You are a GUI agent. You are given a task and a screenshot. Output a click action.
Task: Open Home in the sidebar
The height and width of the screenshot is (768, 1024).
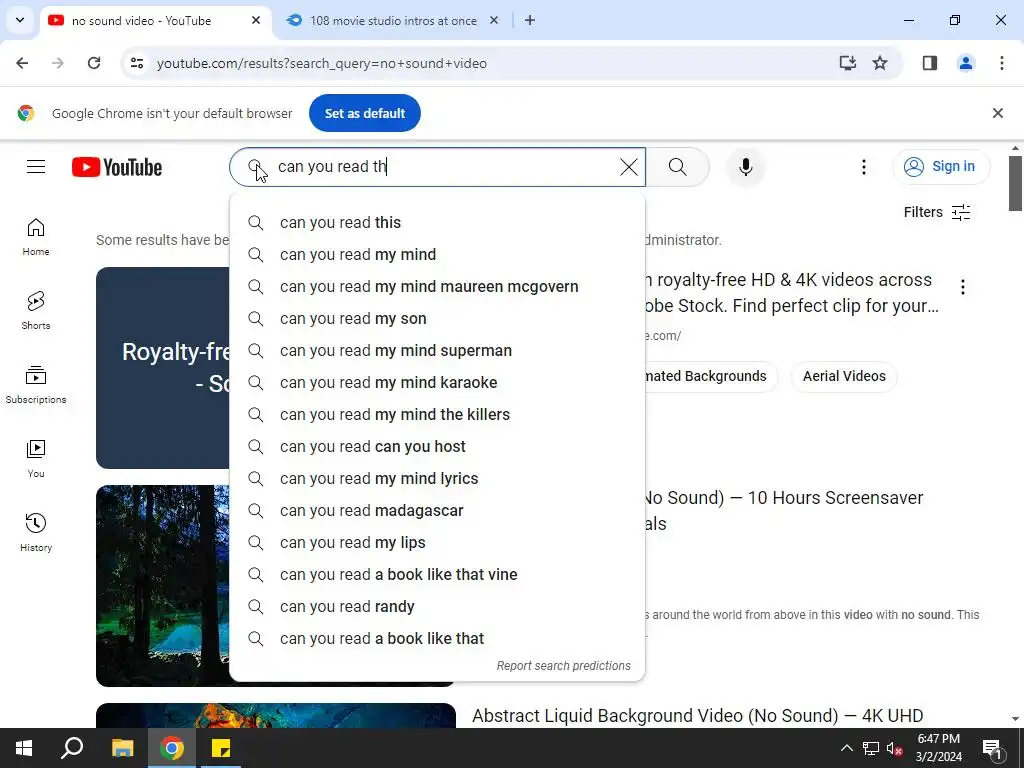click(36, 237)
